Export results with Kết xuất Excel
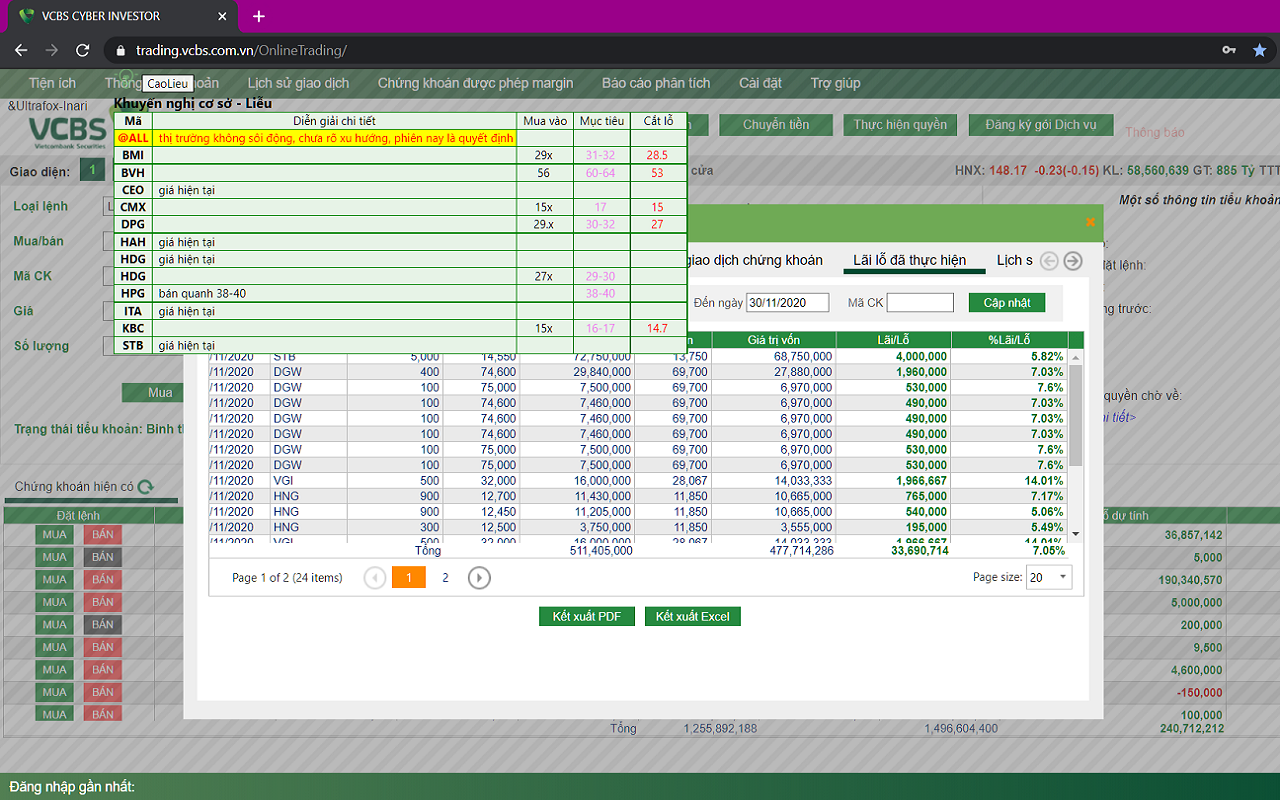 tap(693, 616)
